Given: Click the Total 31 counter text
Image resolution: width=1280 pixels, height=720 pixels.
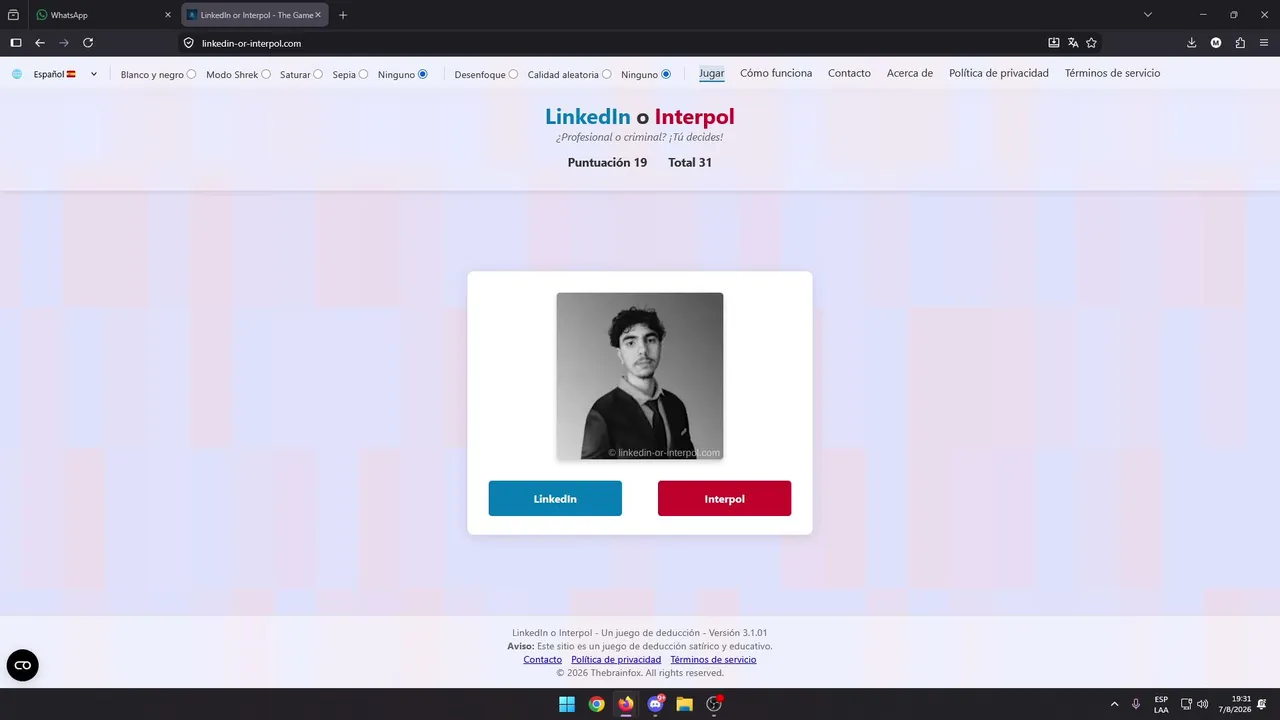Looking at the screenshot, I should coord(690,163).
